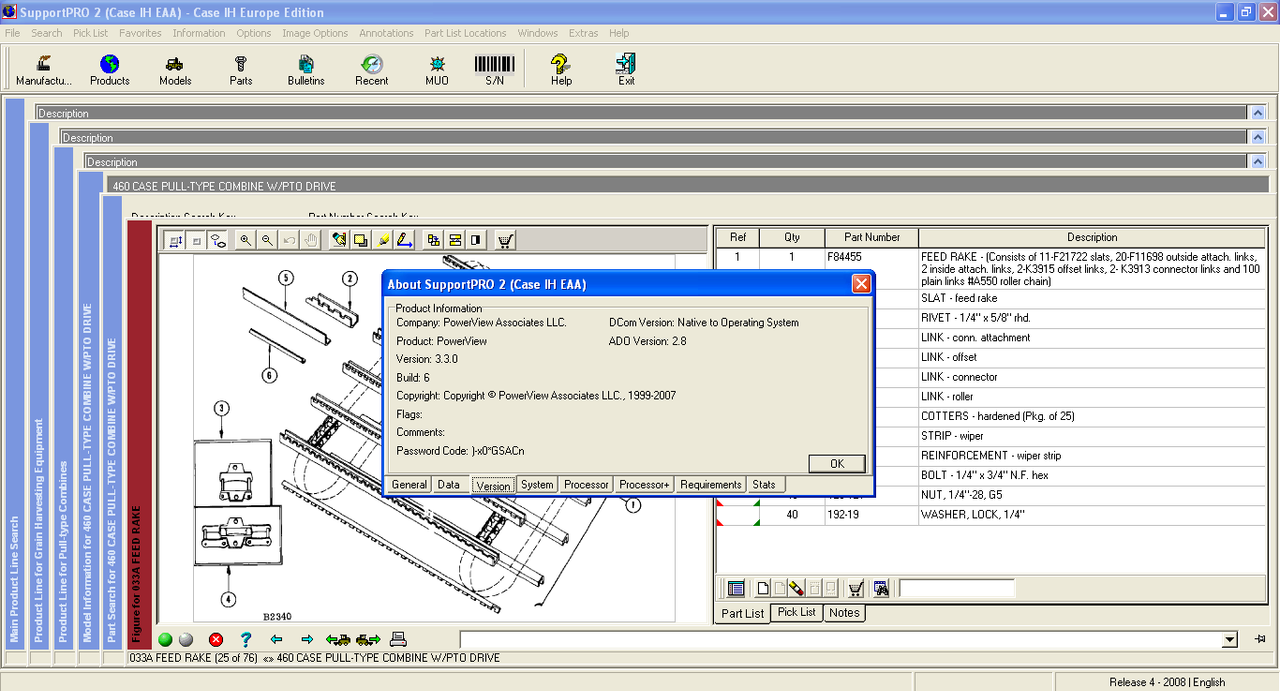
Task: Switch to the Processor+ tab
Action: coord(644,485)
